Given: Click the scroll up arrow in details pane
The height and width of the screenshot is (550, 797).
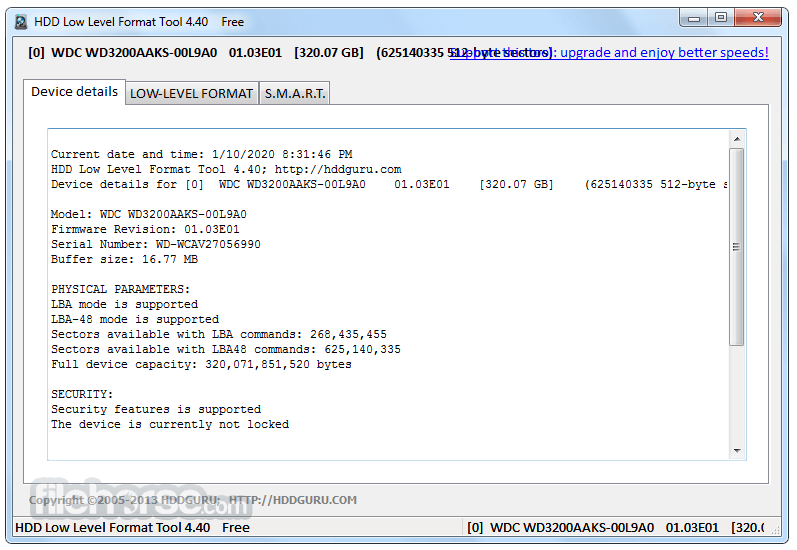Looking at the screenshot, I should [737, 139].
